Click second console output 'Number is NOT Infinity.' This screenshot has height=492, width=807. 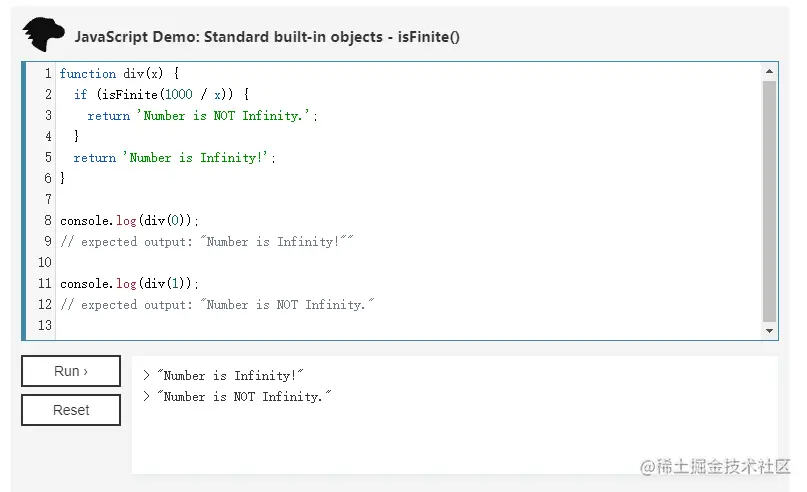click(243, 397)
